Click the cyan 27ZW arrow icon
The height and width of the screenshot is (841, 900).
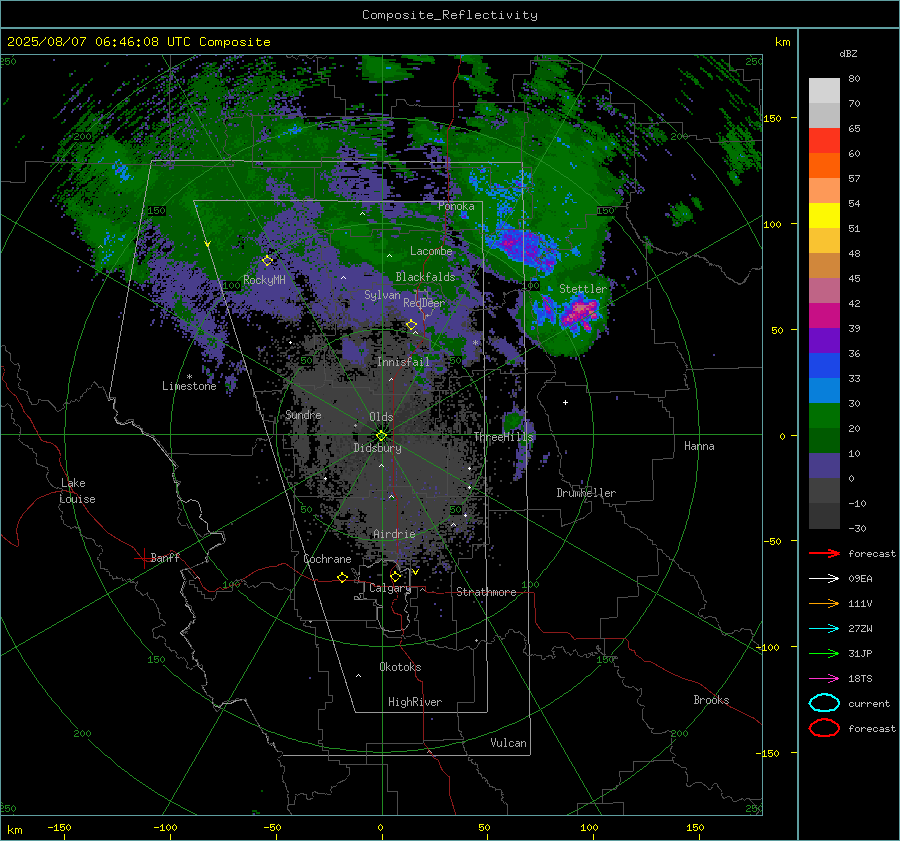click(x=824, y=629)
